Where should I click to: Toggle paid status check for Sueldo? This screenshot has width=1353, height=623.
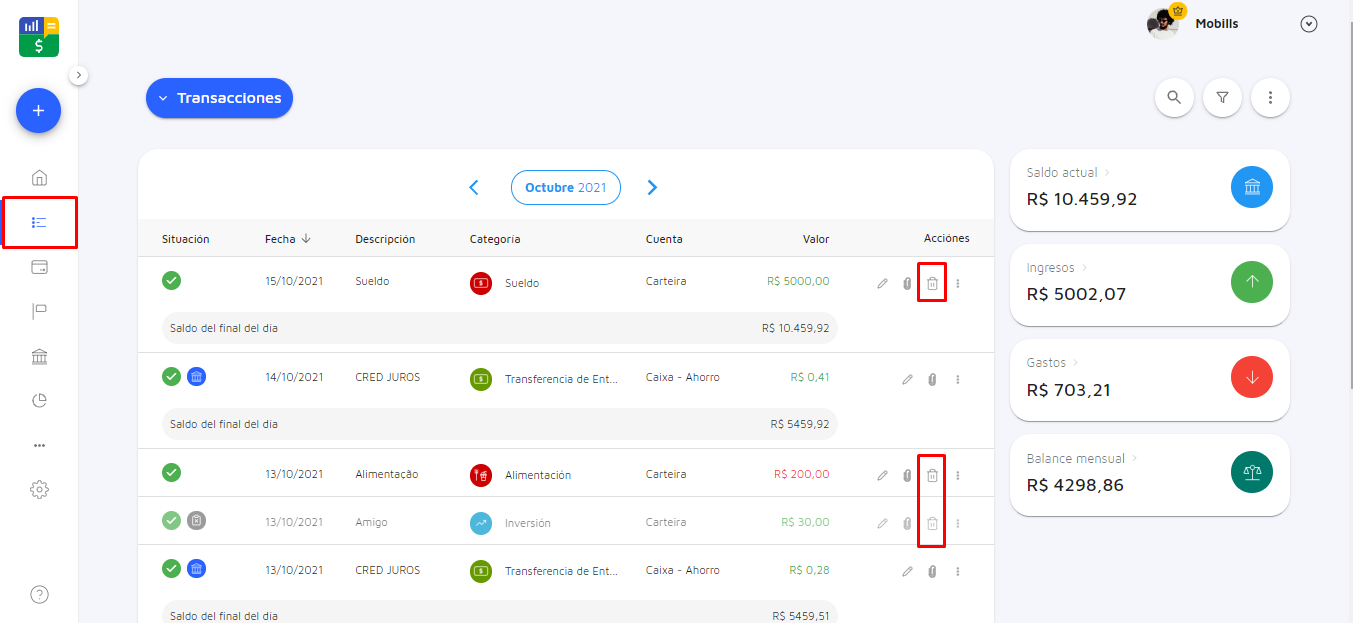tap(171, 281)
